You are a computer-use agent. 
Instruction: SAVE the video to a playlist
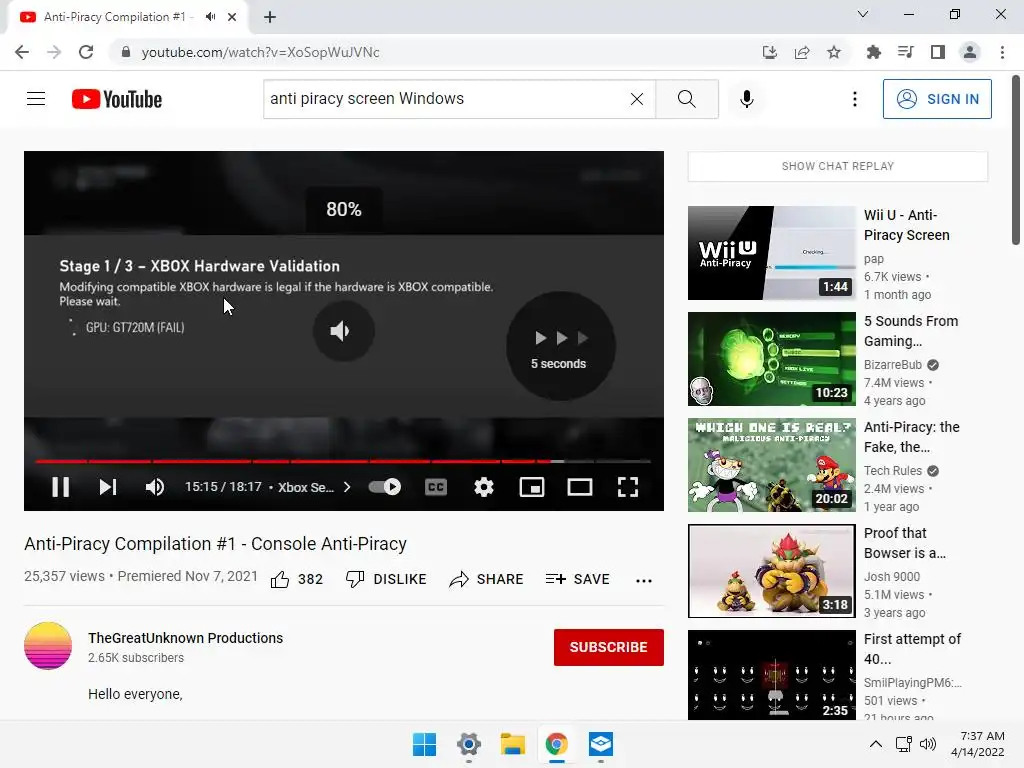pos(577,579)
